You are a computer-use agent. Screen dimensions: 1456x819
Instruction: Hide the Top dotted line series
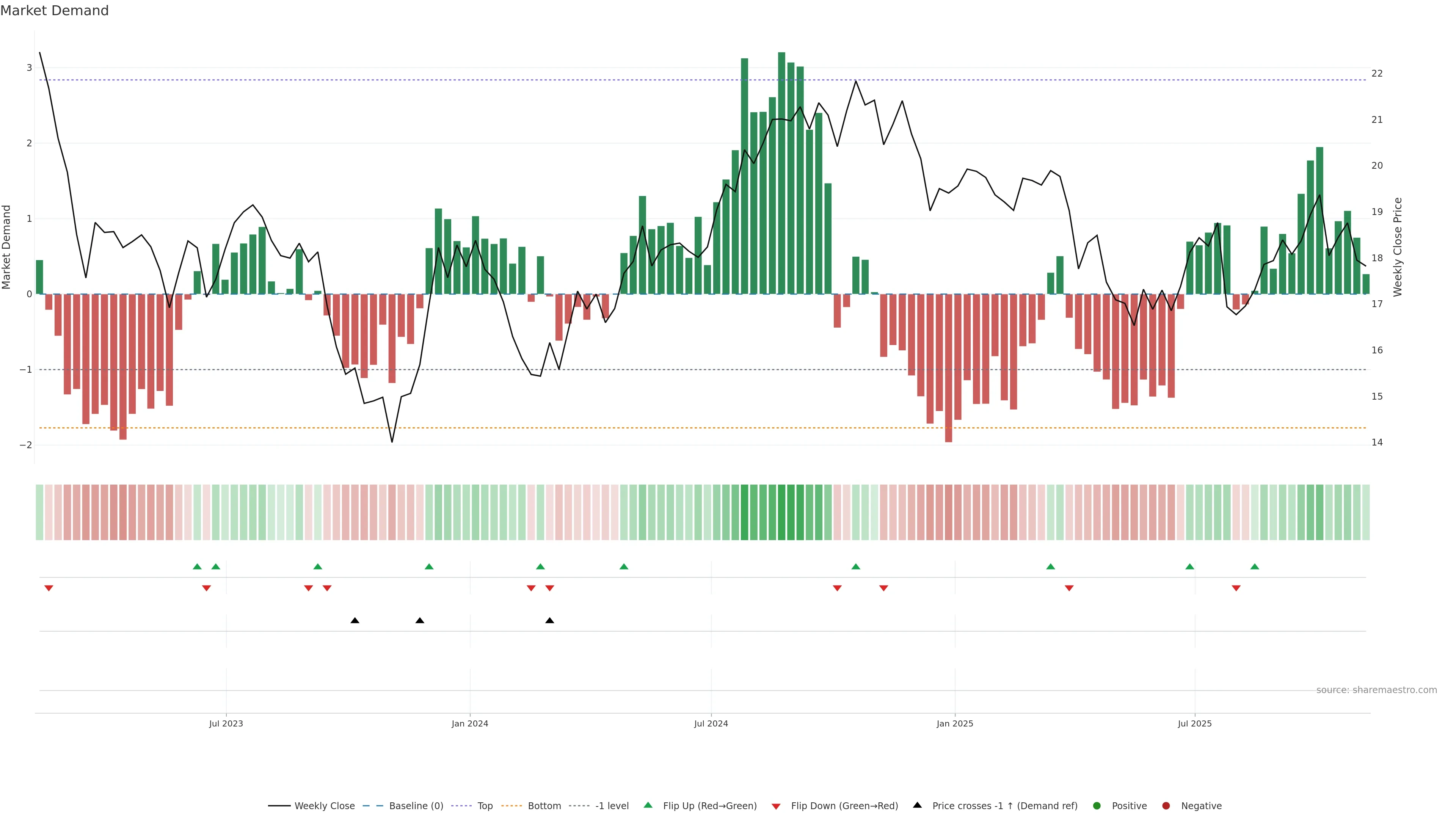(485, 805)
